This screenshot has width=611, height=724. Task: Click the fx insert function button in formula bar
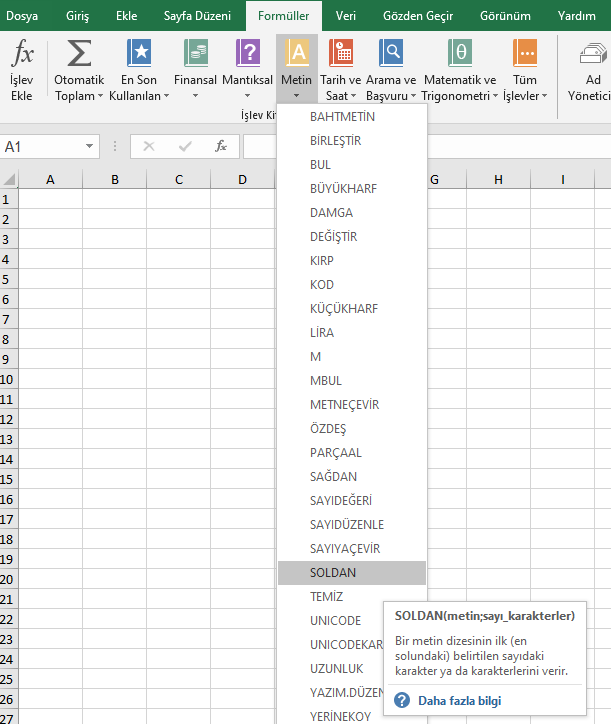[221, 146]
